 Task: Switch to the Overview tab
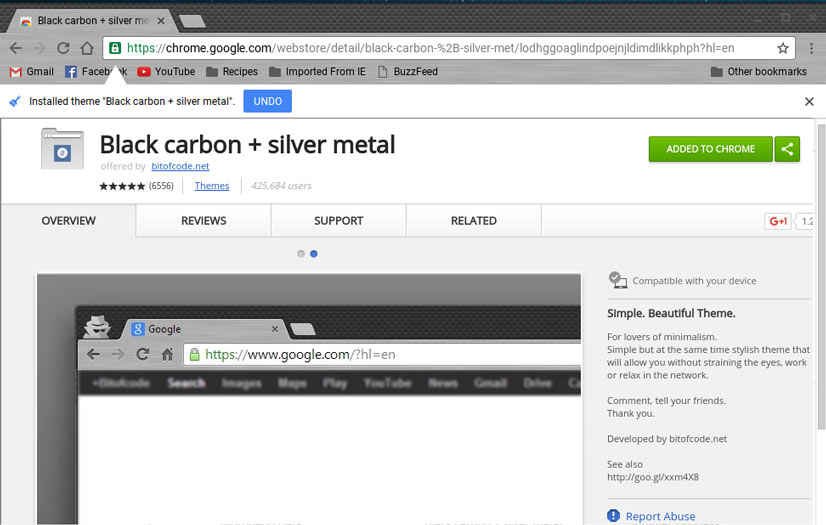tap(68, 221)
